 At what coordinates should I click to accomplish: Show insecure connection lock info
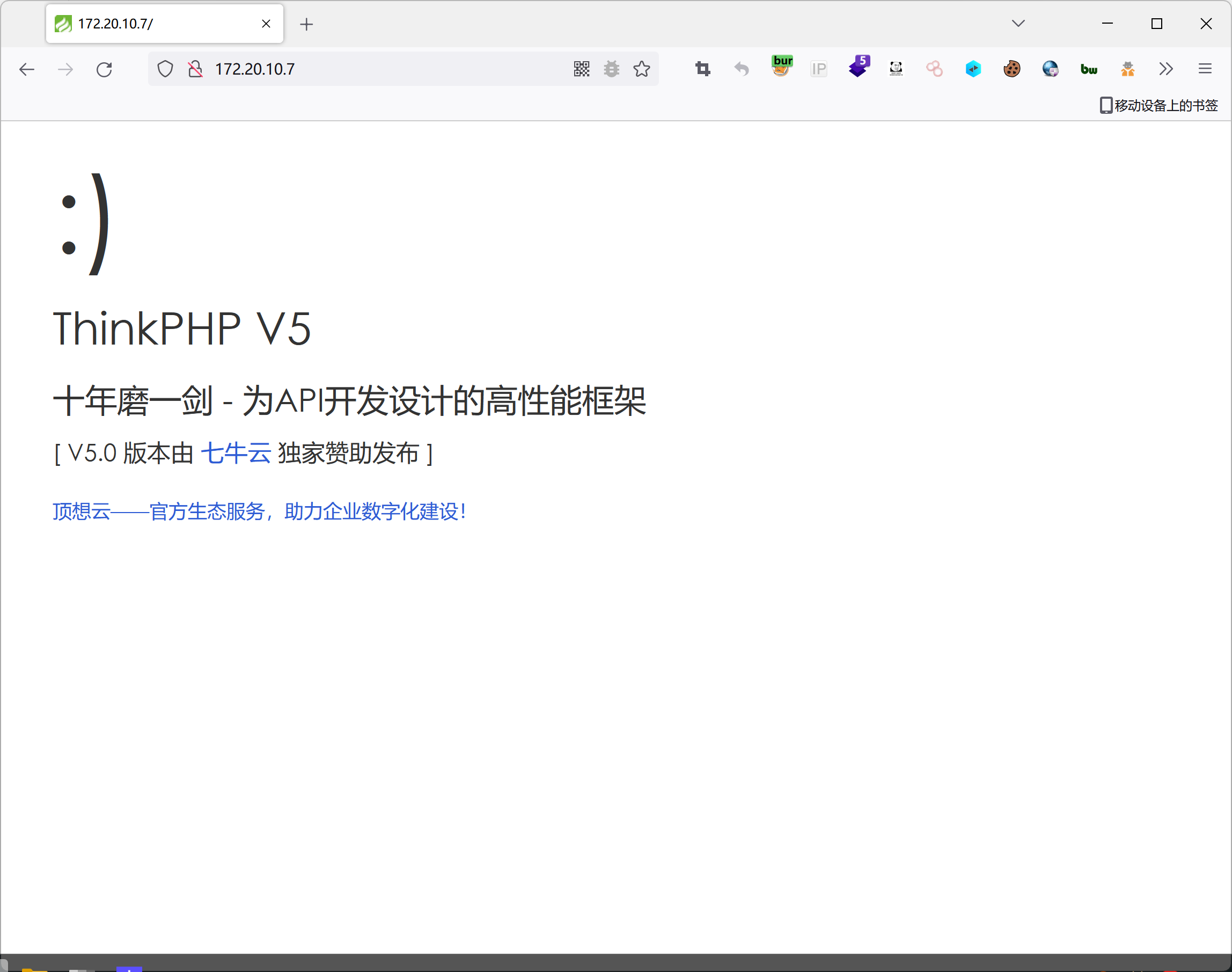[195, 69]
